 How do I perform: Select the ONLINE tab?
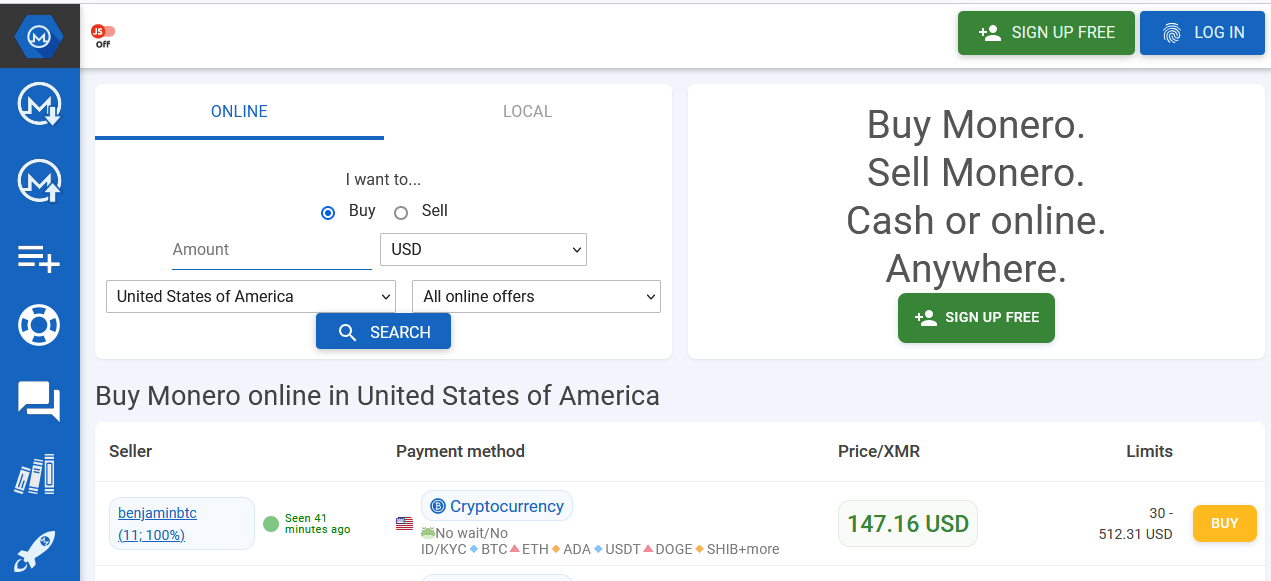(x=239, y=111)
